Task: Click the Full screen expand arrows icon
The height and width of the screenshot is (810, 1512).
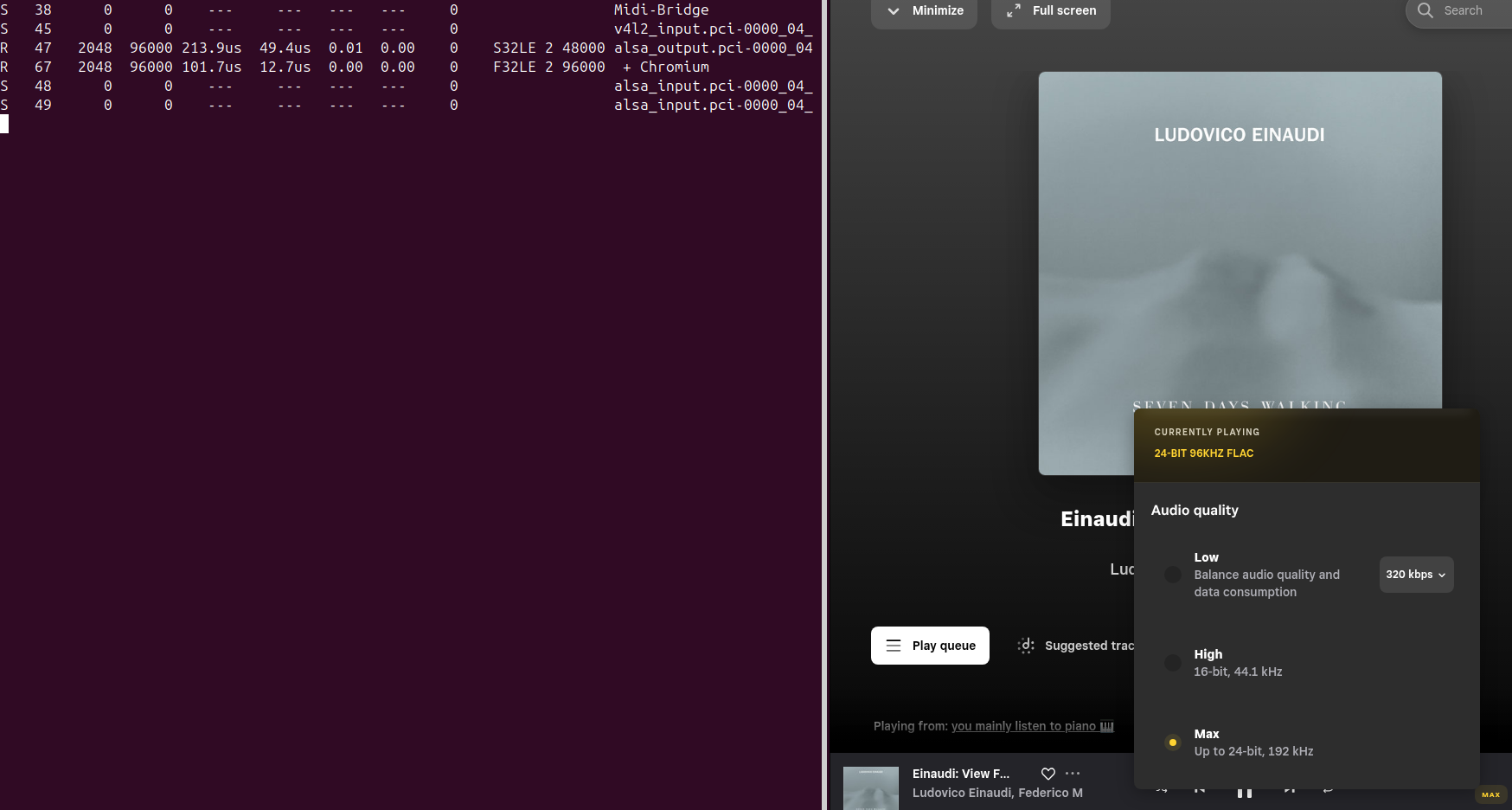Action: [1013, 10]
